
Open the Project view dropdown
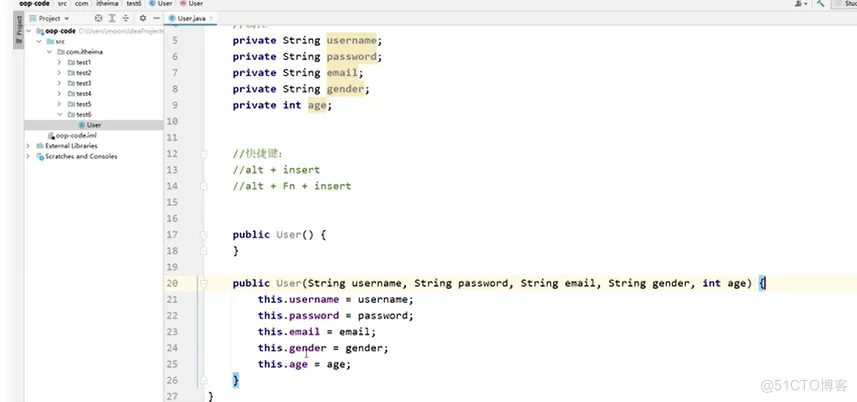pos(49,18)
